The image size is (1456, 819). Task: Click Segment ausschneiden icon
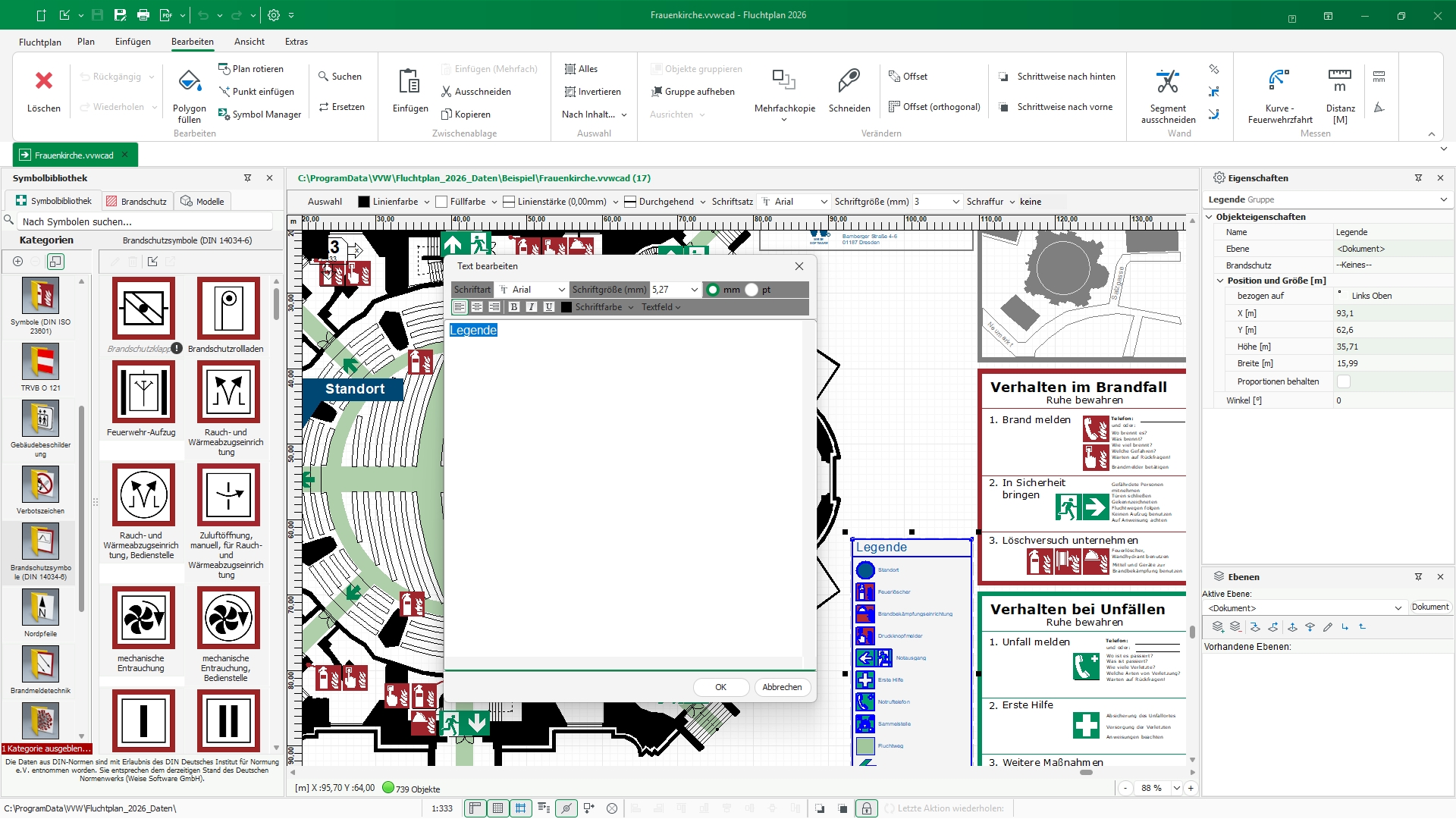(x=1167, y=81)
